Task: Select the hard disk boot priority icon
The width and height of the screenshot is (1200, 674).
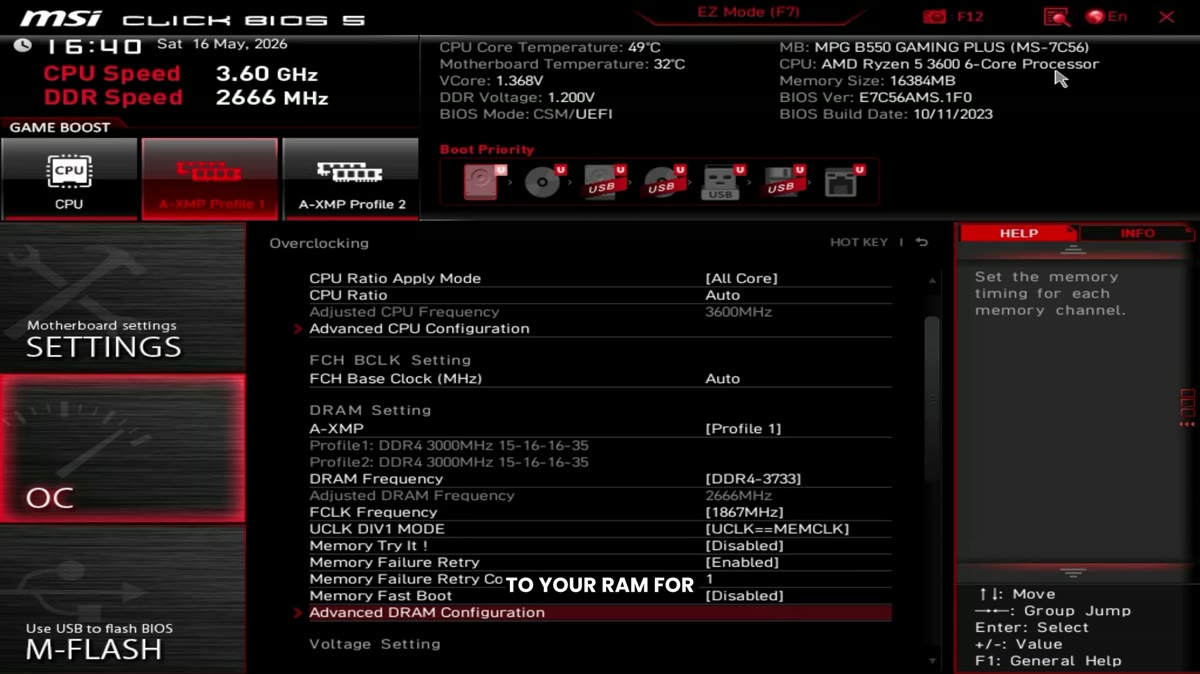Action: (483, 181)
